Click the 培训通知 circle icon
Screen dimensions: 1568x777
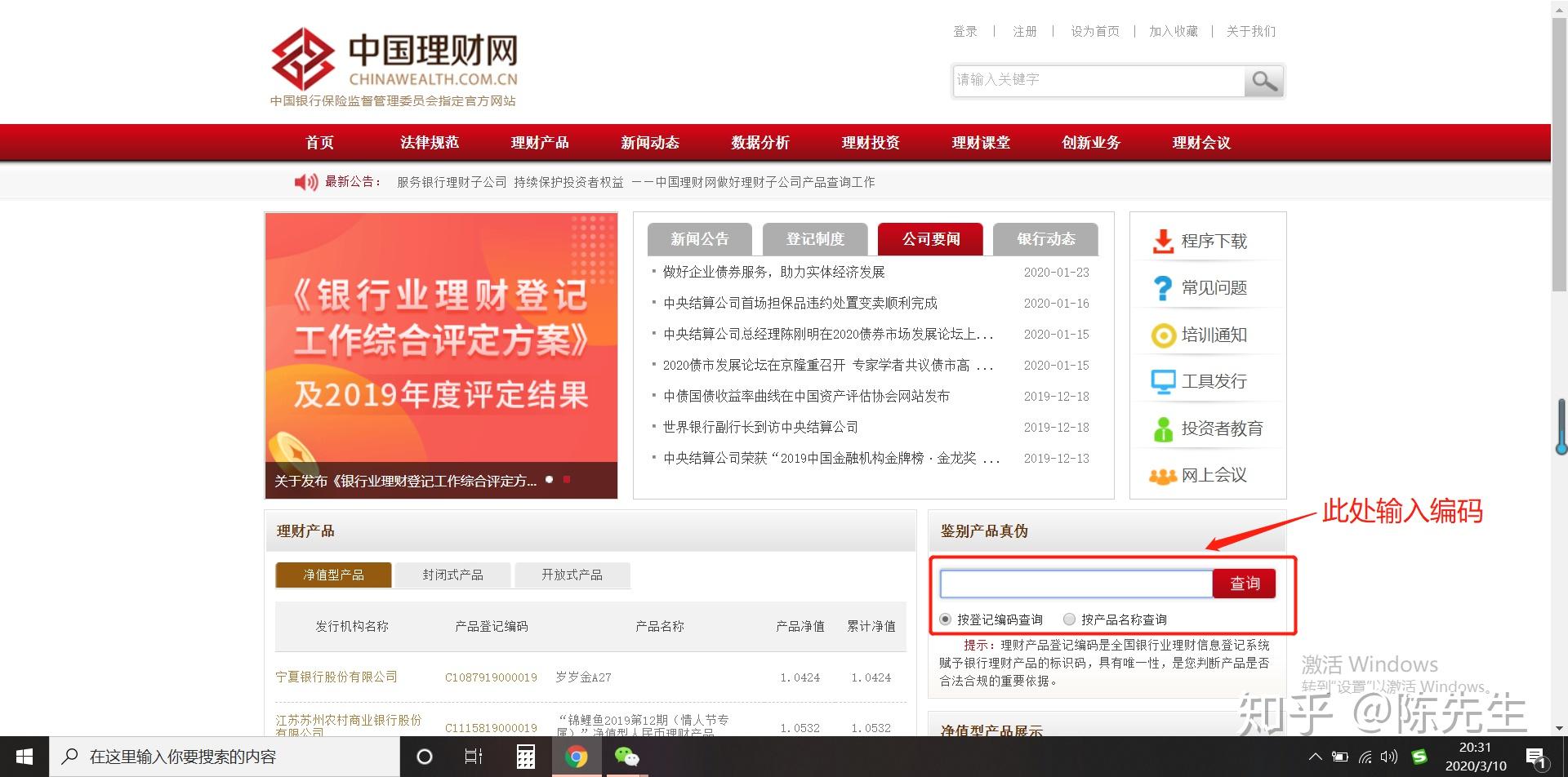tap(1163, 335)
